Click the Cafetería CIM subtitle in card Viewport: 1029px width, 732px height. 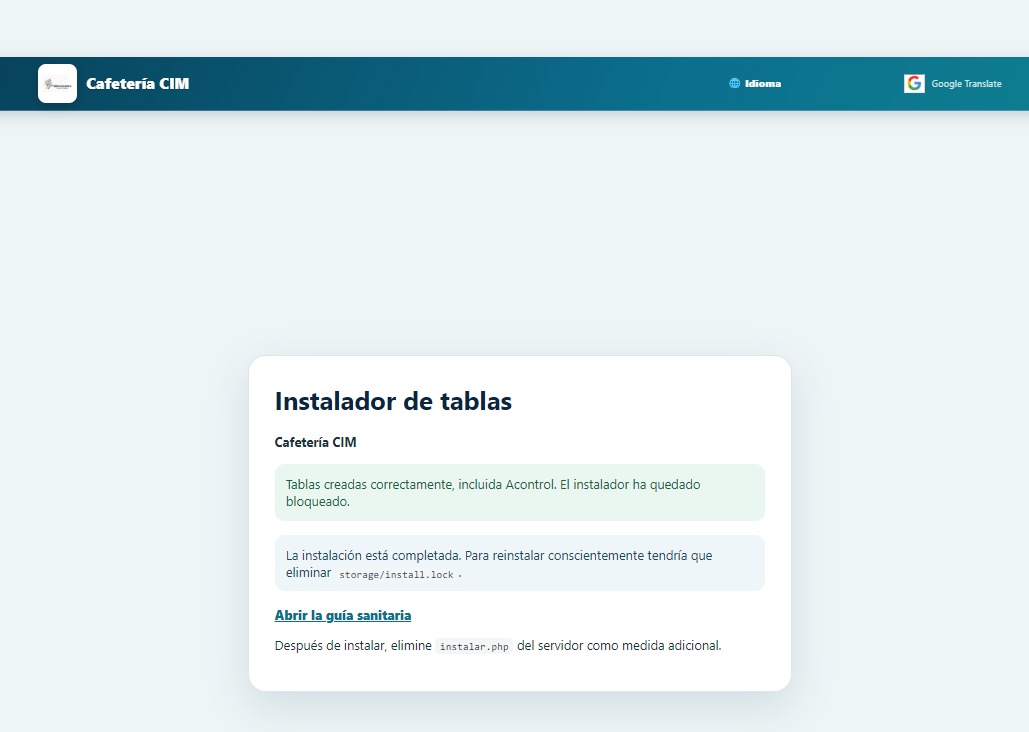point(315,442)
